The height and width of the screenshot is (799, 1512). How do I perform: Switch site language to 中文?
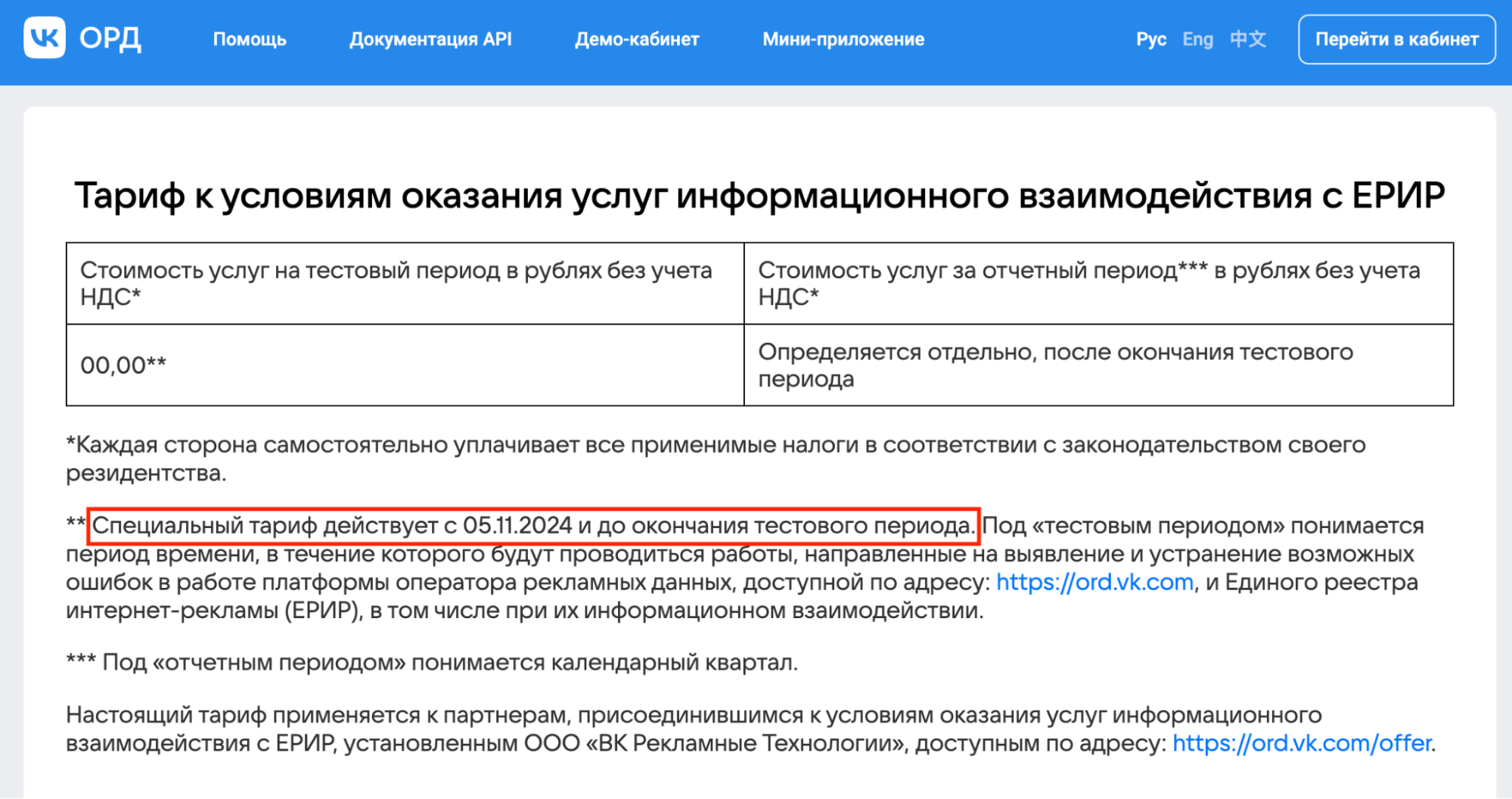(1248, 39)
